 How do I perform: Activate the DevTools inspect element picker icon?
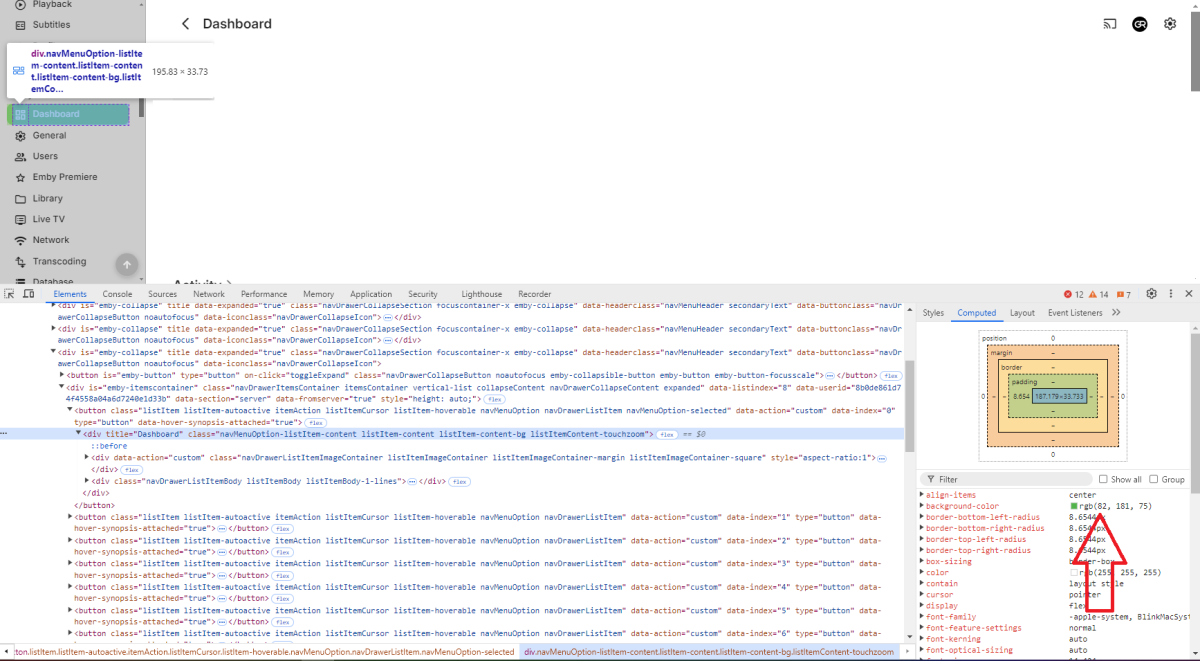pos(10,294)
